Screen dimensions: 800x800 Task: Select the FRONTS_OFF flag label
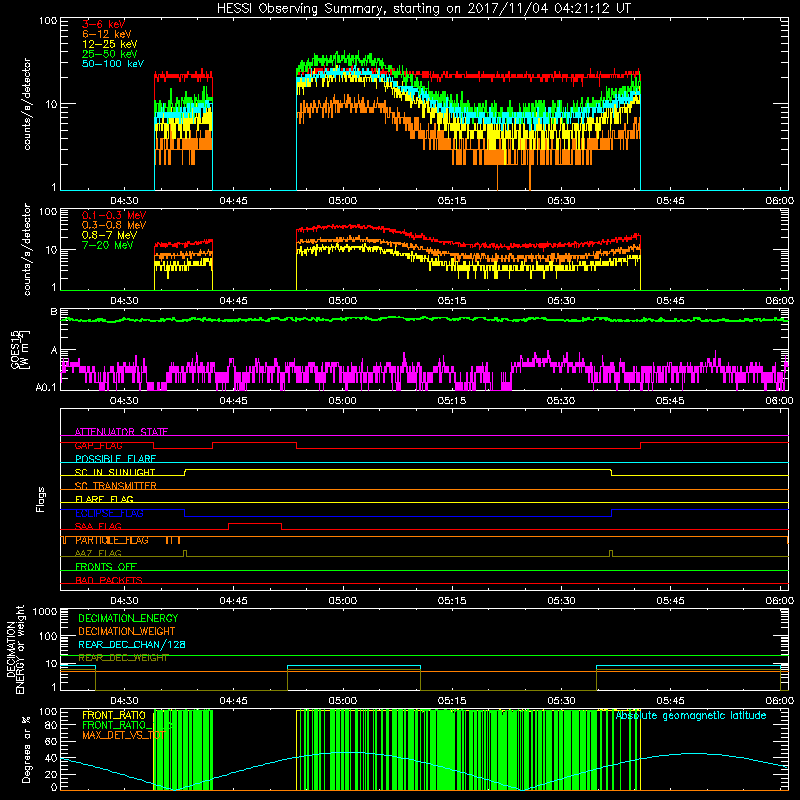click(x=106, y=567)
